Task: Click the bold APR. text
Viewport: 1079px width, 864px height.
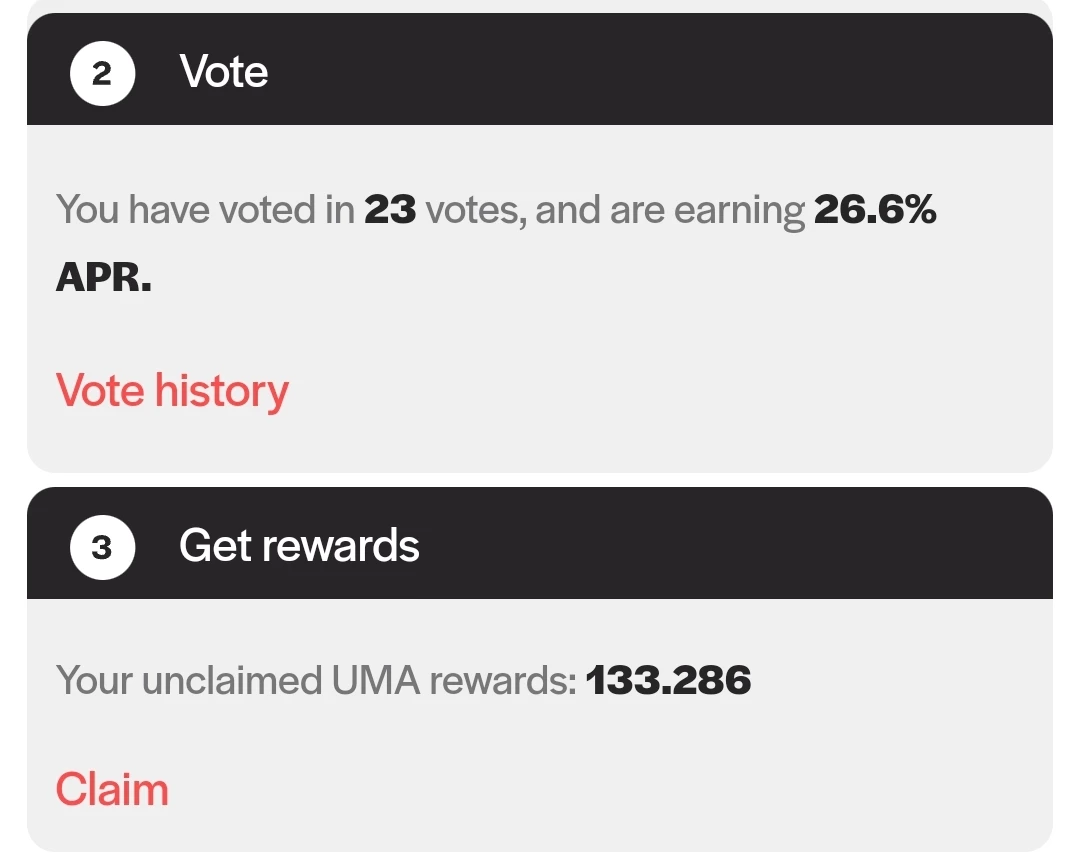Action: point(103,277)
